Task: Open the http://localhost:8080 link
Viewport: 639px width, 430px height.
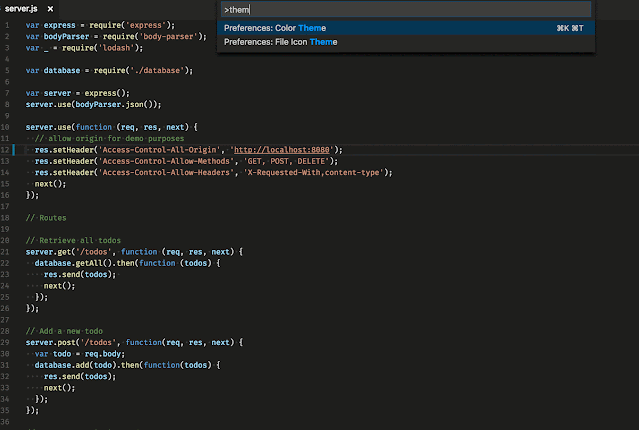Action: [x=282, y=150]
